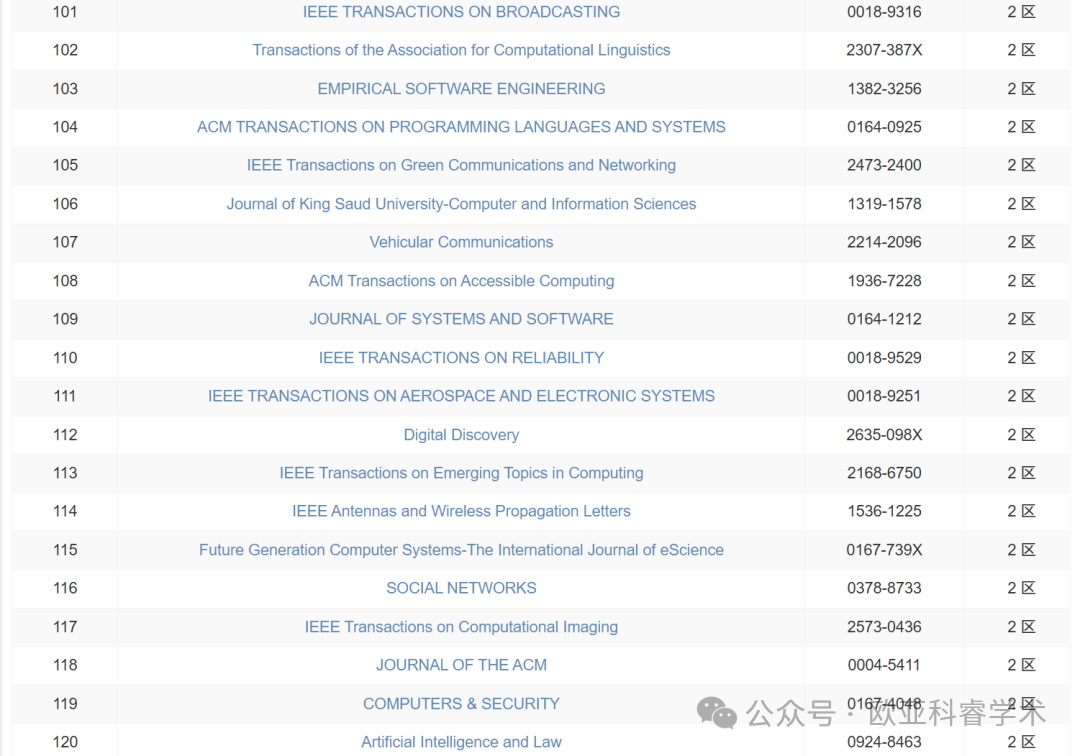Open IEEE Antennas and Wireless Propagation Letters
Screen dimensions: 1080x756
[x=461, y=511]
